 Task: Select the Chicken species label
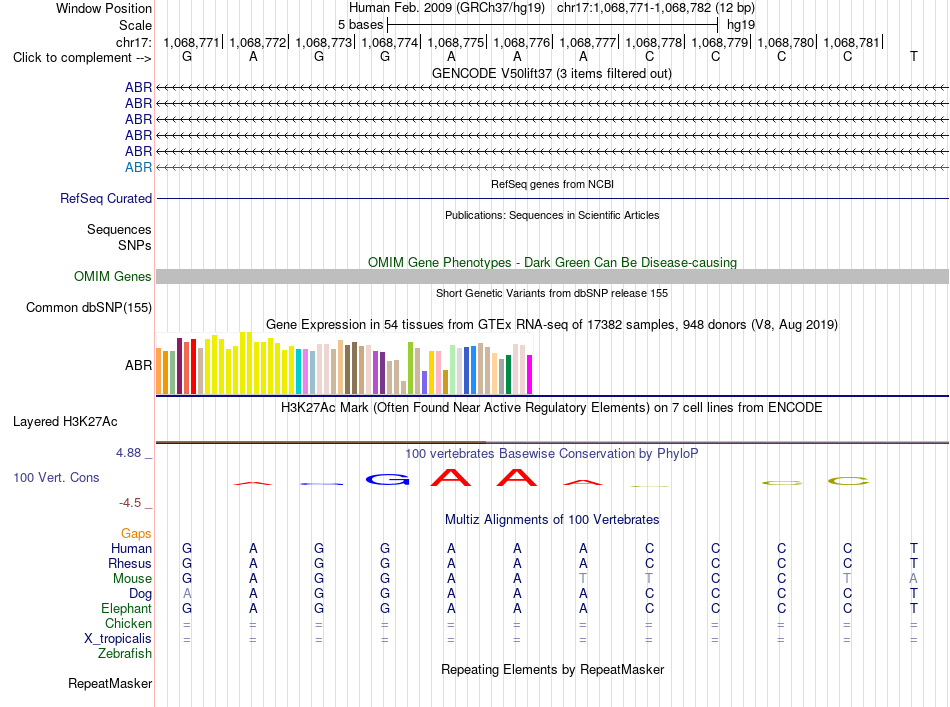(x=128, y=623)
